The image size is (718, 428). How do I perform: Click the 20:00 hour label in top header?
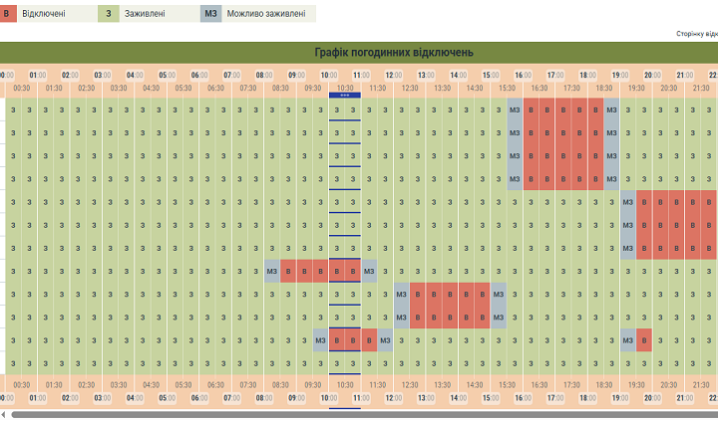click(x=652, y=75)
